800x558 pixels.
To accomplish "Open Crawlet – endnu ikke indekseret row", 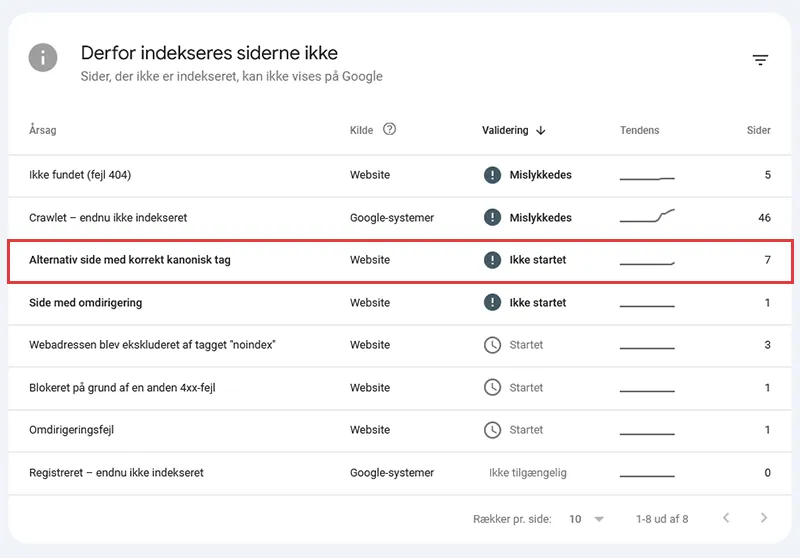I will 400,217.
